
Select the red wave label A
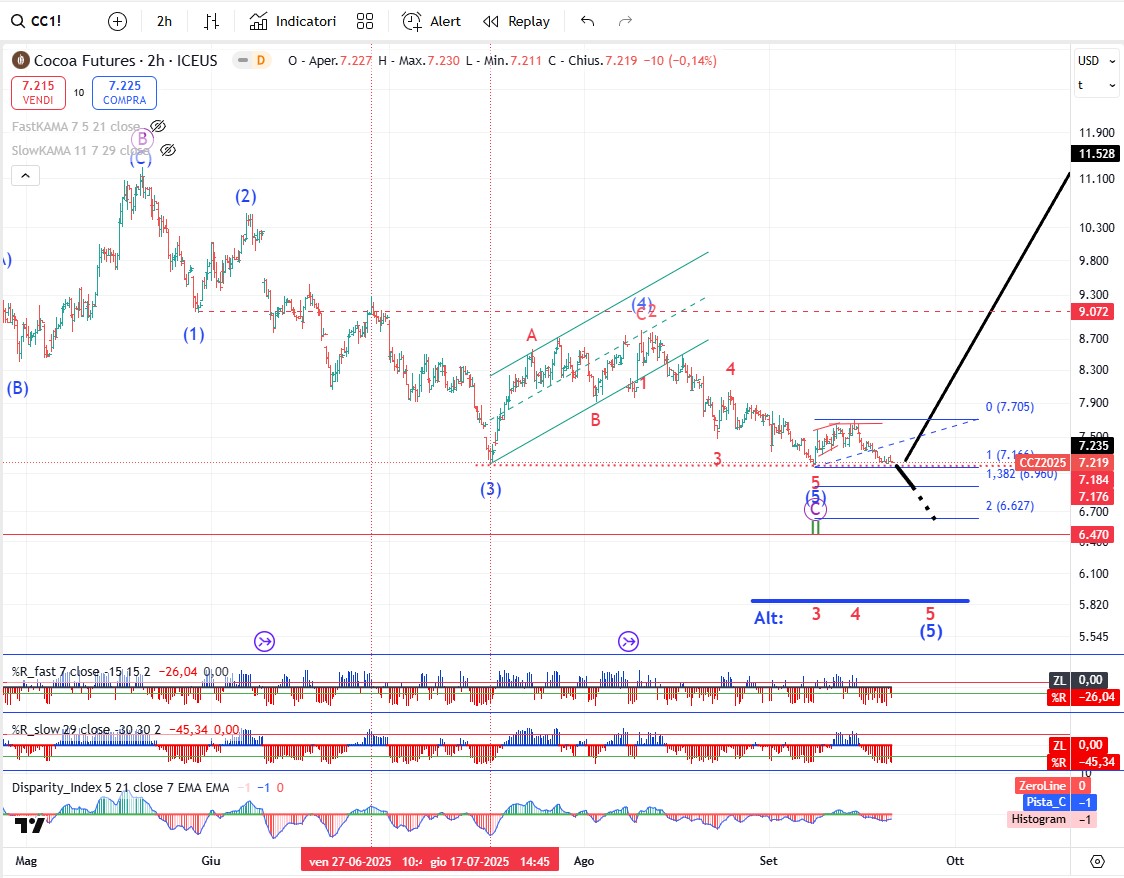tap(531, 335)
